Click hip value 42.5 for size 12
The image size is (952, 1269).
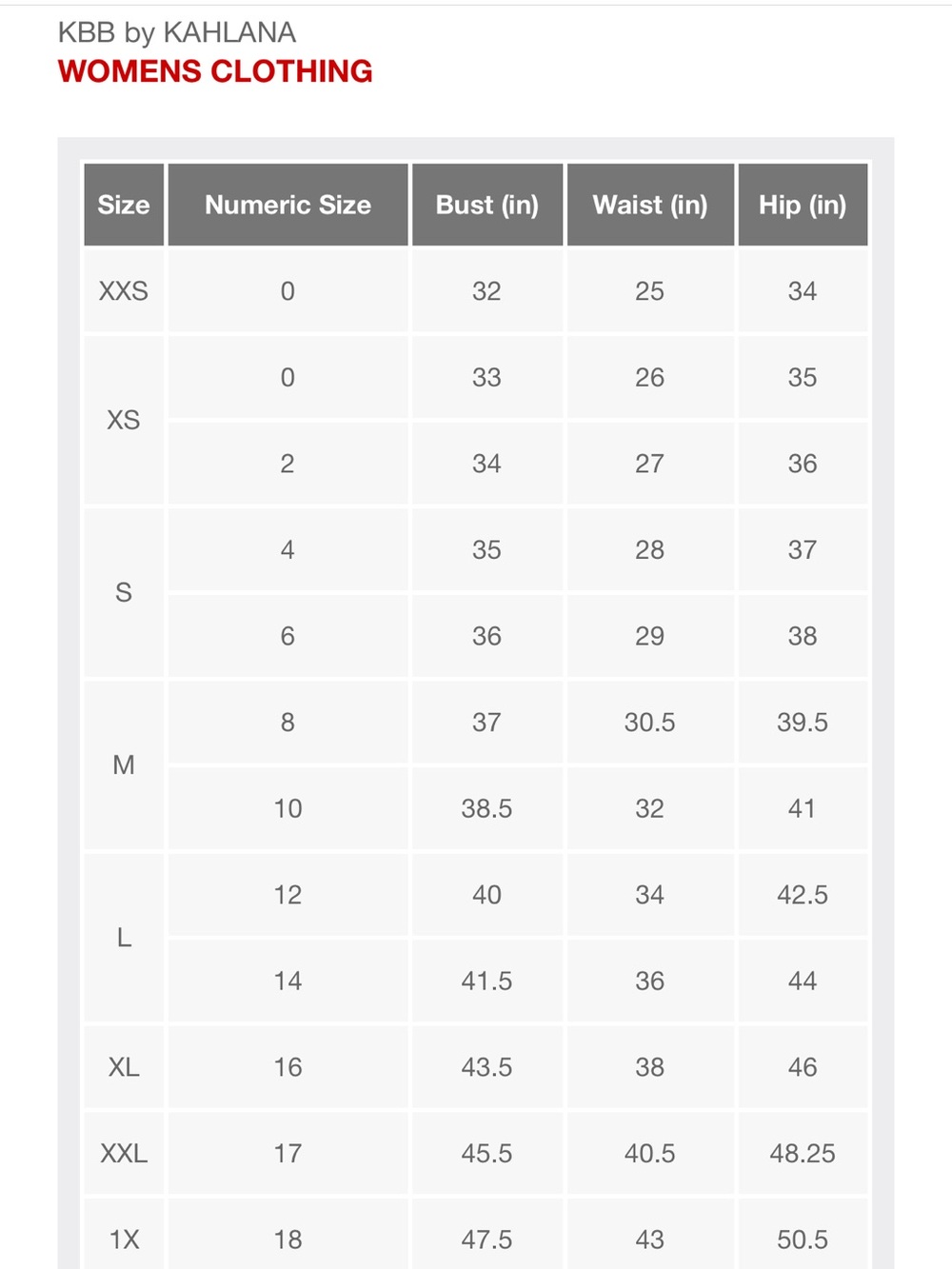(803, 895)
